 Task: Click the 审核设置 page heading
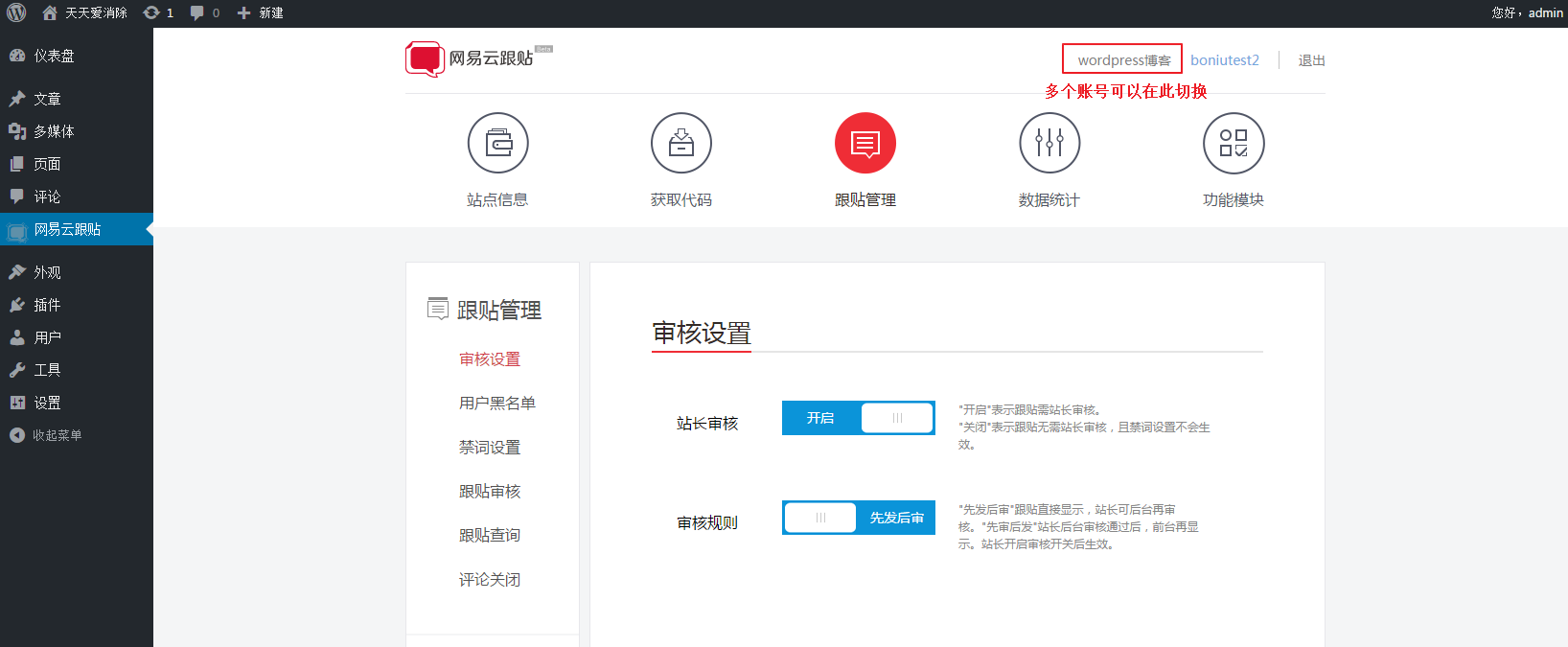click(x=702, y=334)
